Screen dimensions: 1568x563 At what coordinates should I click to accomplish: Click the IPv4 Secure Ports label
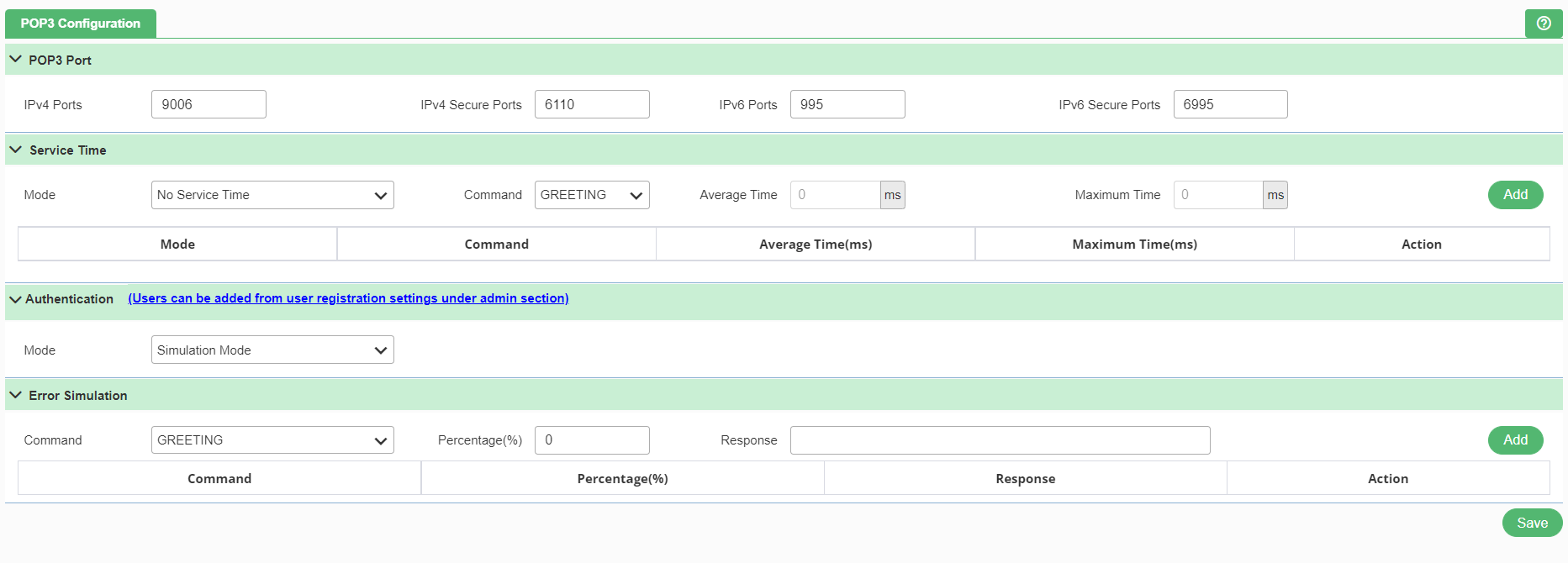click(x=471, y=105)
